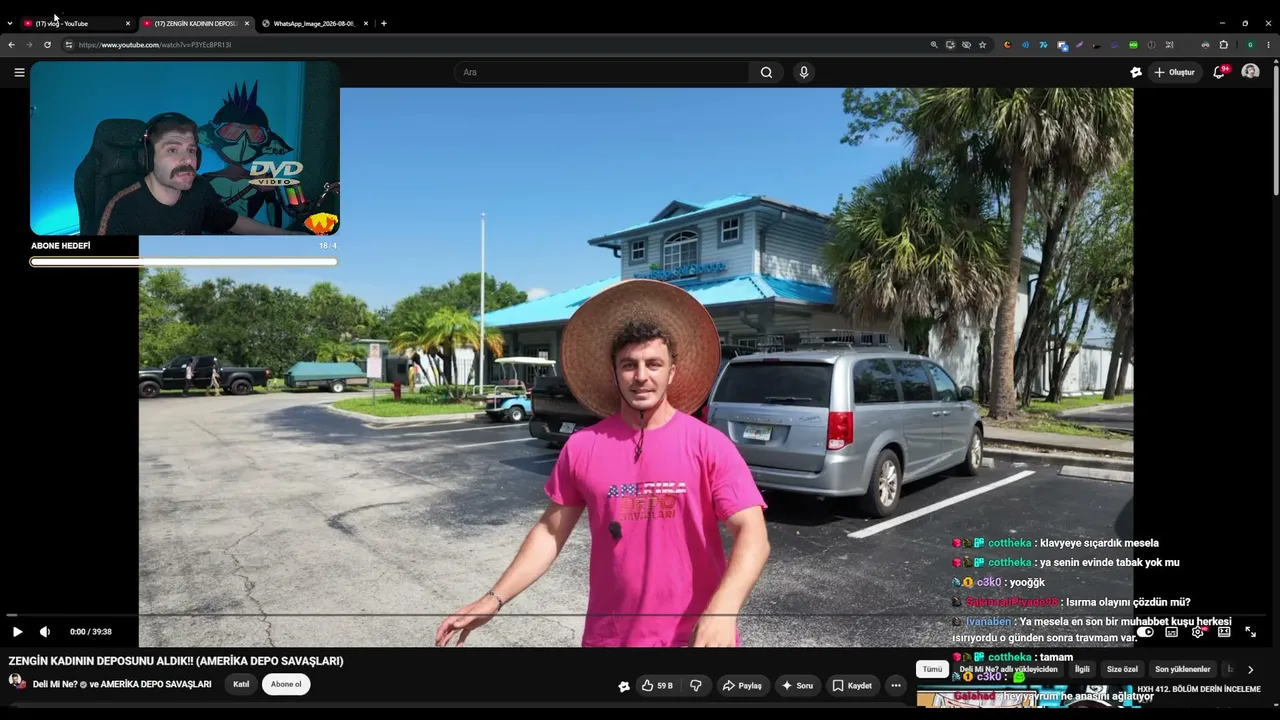The width and height of the screenshot is (1280, 720).
Task: Like the video showing 59 B
Action: 657,686
